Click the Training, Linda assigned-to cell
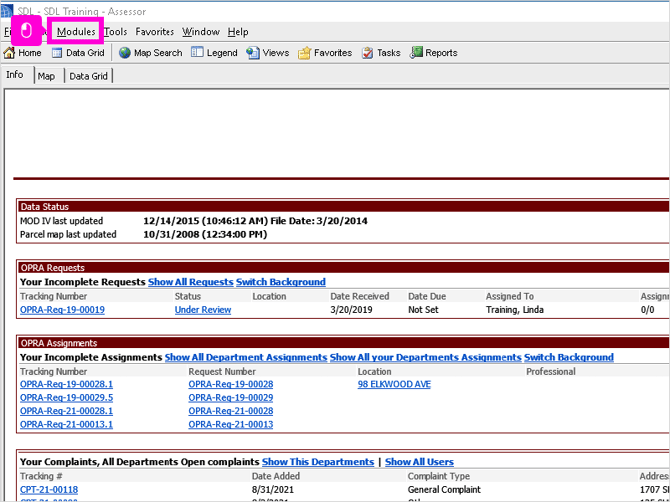The height and width of the screenshot is (502, 670). coord(515,310)
